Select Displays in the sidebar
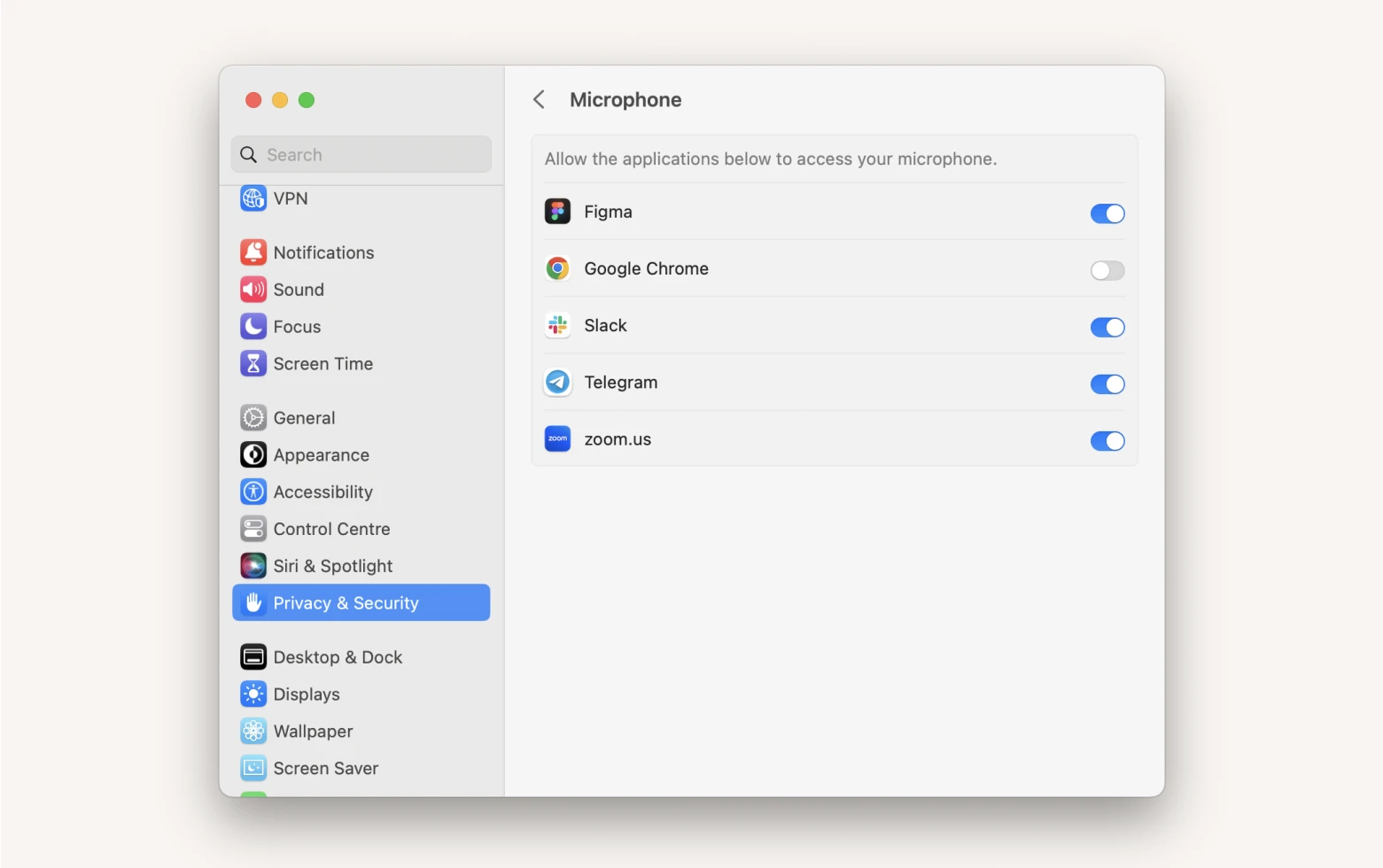The height and width of the screenshot is (868, 1383). 361,694
